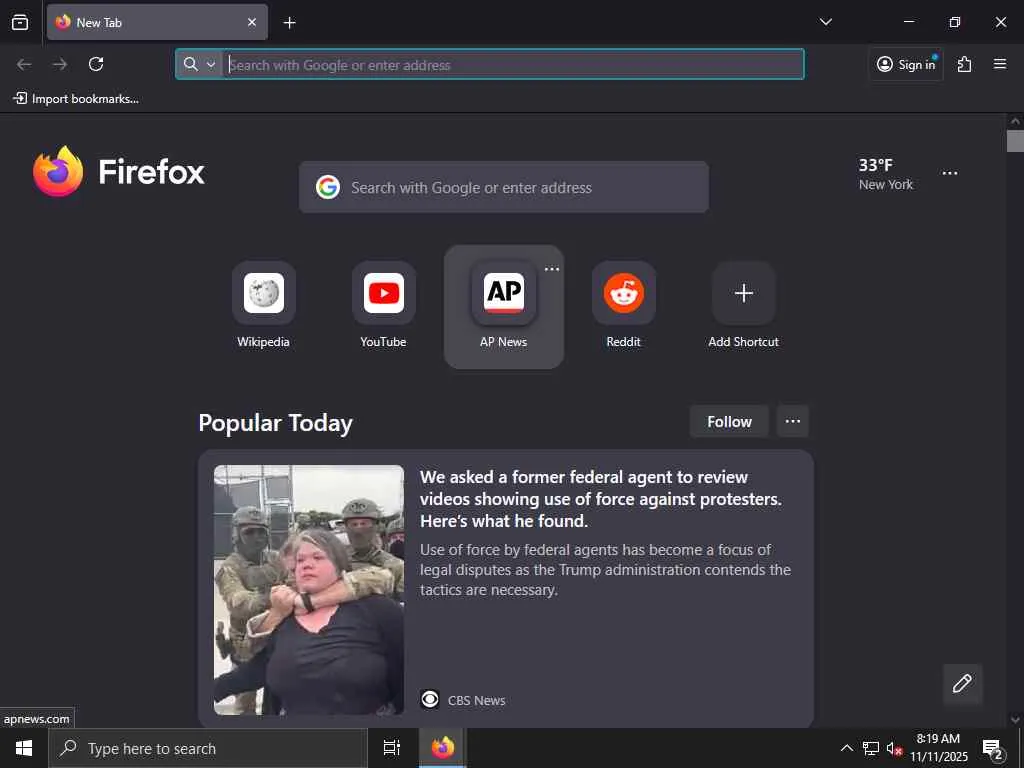Open the notification center icon

coord(993,748)
